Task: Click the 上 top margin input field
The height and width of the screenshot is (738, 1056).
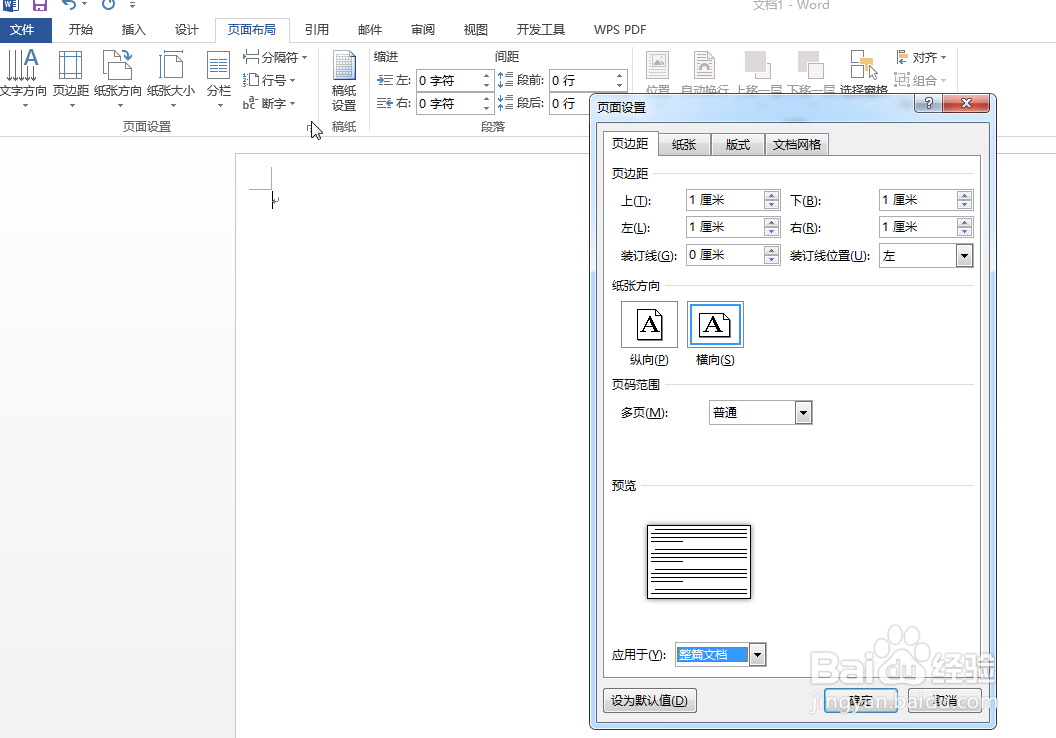Action: coord(725,200)
